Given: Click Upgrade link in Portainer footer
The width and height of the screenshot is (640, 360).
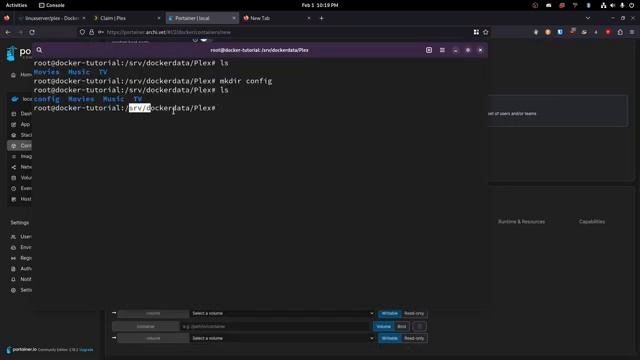Looking at the screenshot, I should click(86, 350).
